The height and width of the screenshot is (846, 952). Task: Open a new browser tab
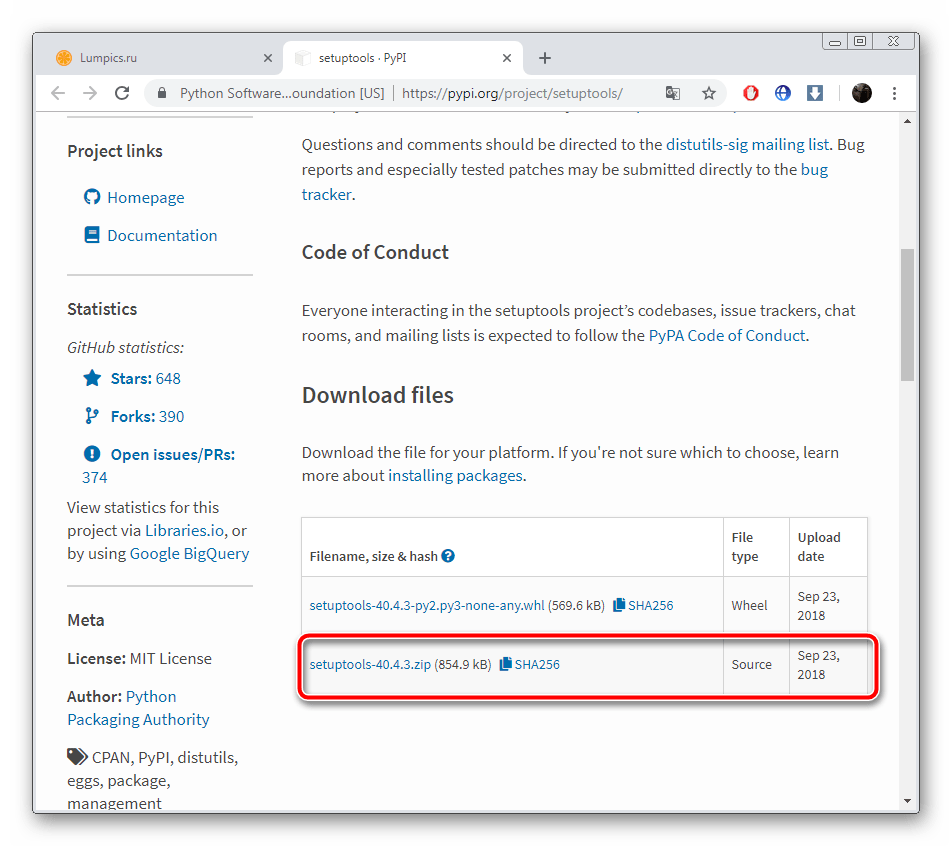coord(545,58)
